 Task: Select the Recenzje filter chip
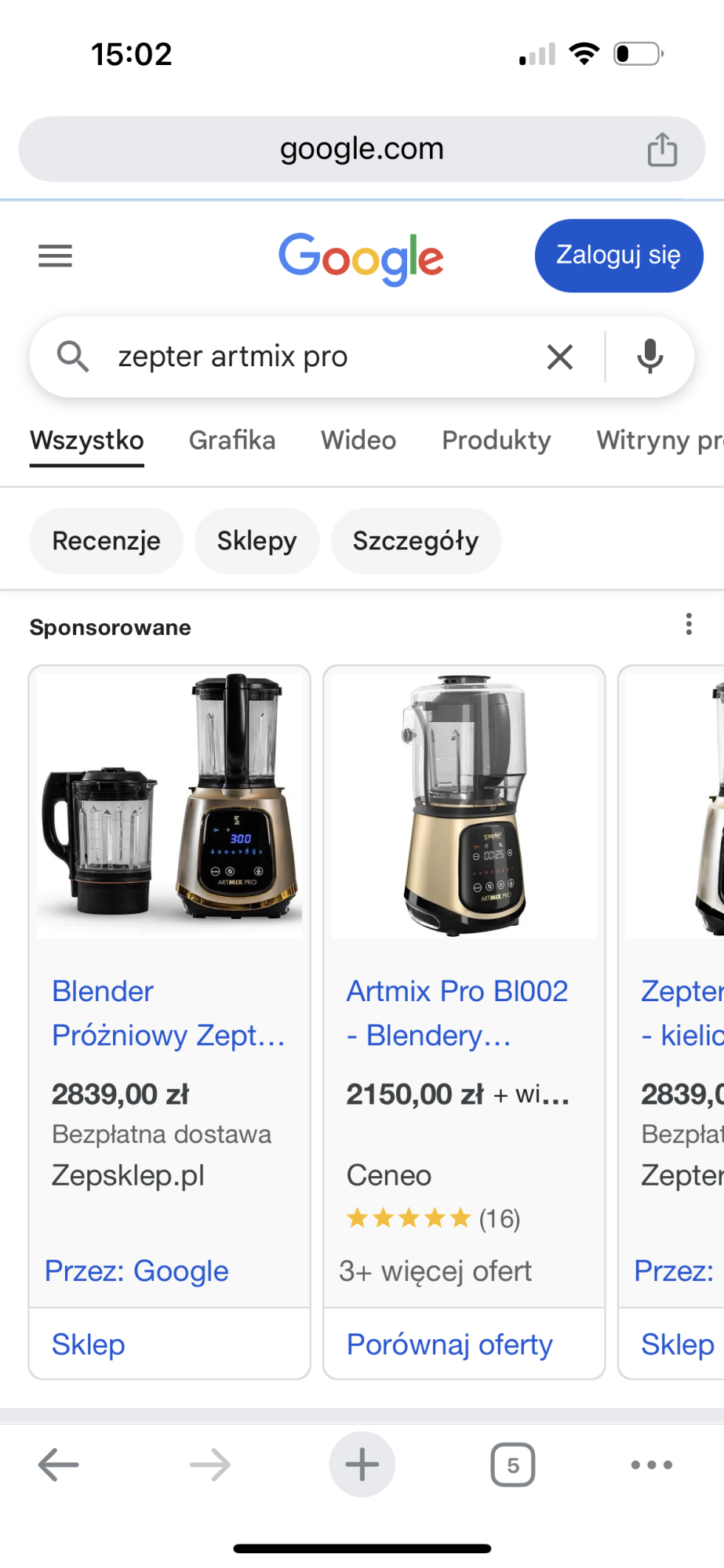pyautogui.click(x=107, y=541)
